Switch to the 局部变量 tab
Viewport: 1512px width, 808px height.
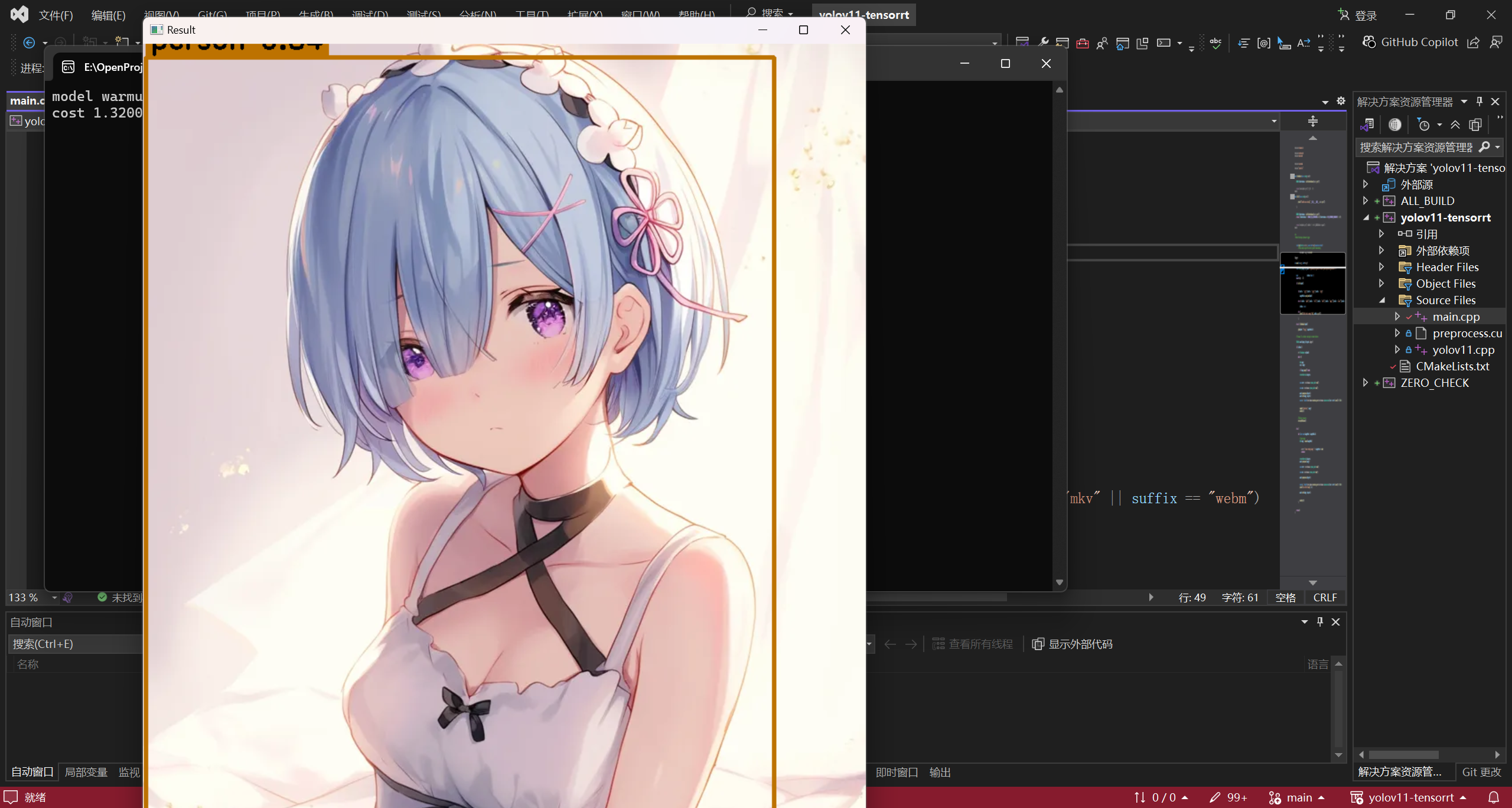[86, 772]
